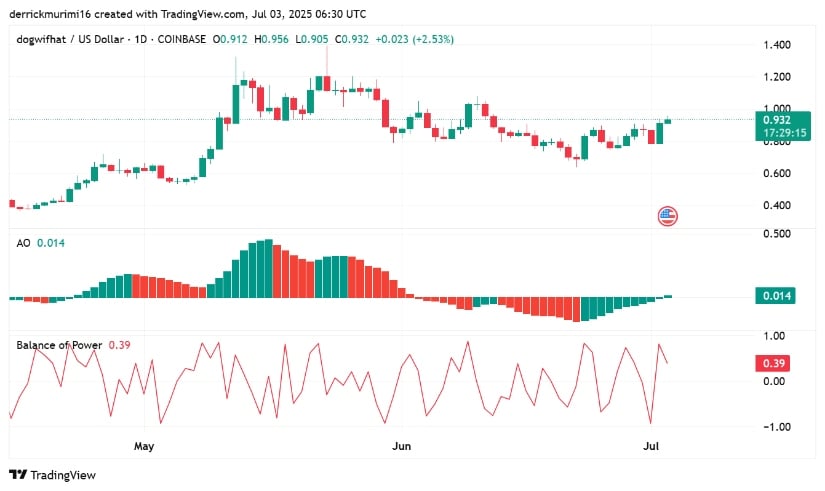Select the dogwifhat / US Dollar symbol title
The image size is (825, 491).
click(71, 39)
